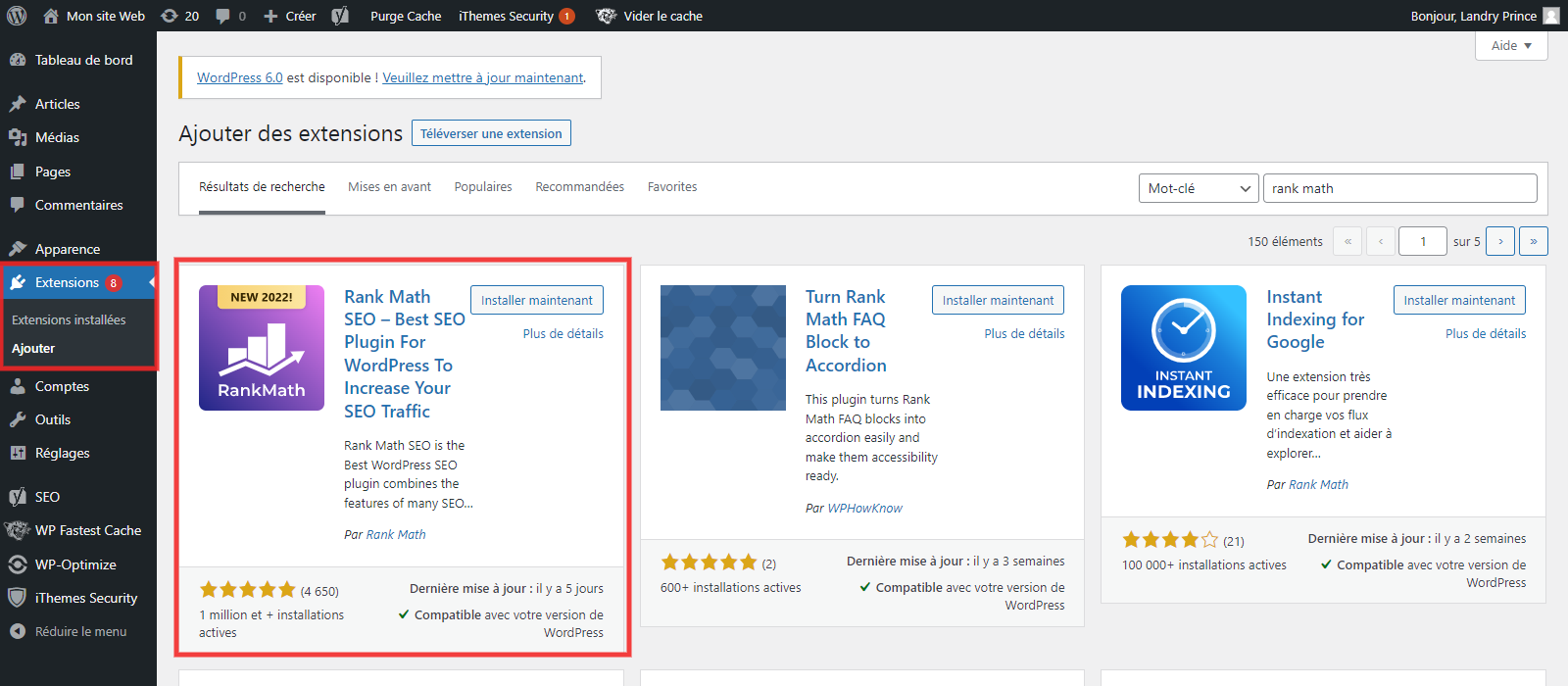Open Plus de détails for Instant Indexing
This screenshot has height=686, width=1568.
tap(1486, 333)
